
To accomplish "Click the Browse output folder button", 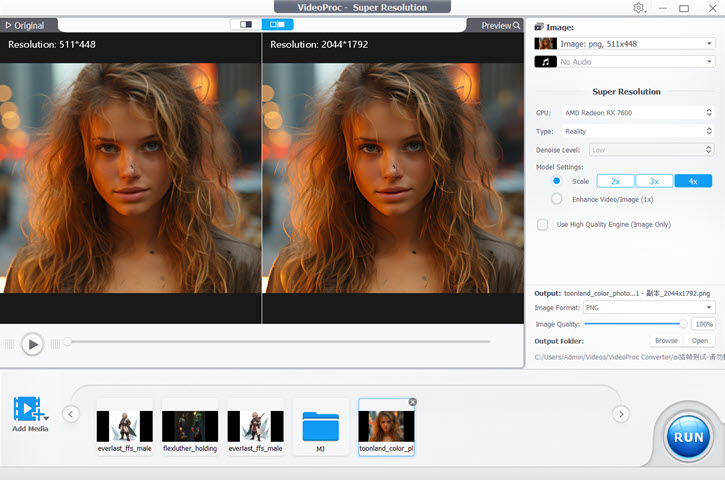I will click(666, 341).
